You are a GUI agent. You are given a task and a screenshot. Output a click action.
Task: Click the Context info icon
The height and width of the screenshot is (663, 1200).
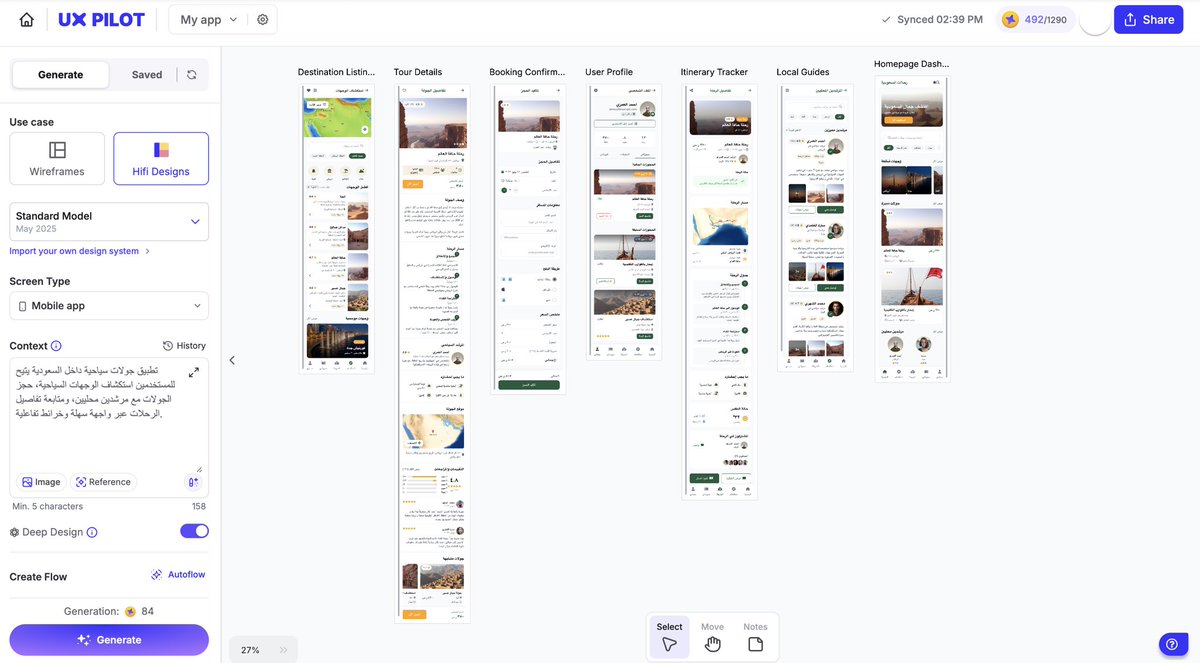coord(56,346)
